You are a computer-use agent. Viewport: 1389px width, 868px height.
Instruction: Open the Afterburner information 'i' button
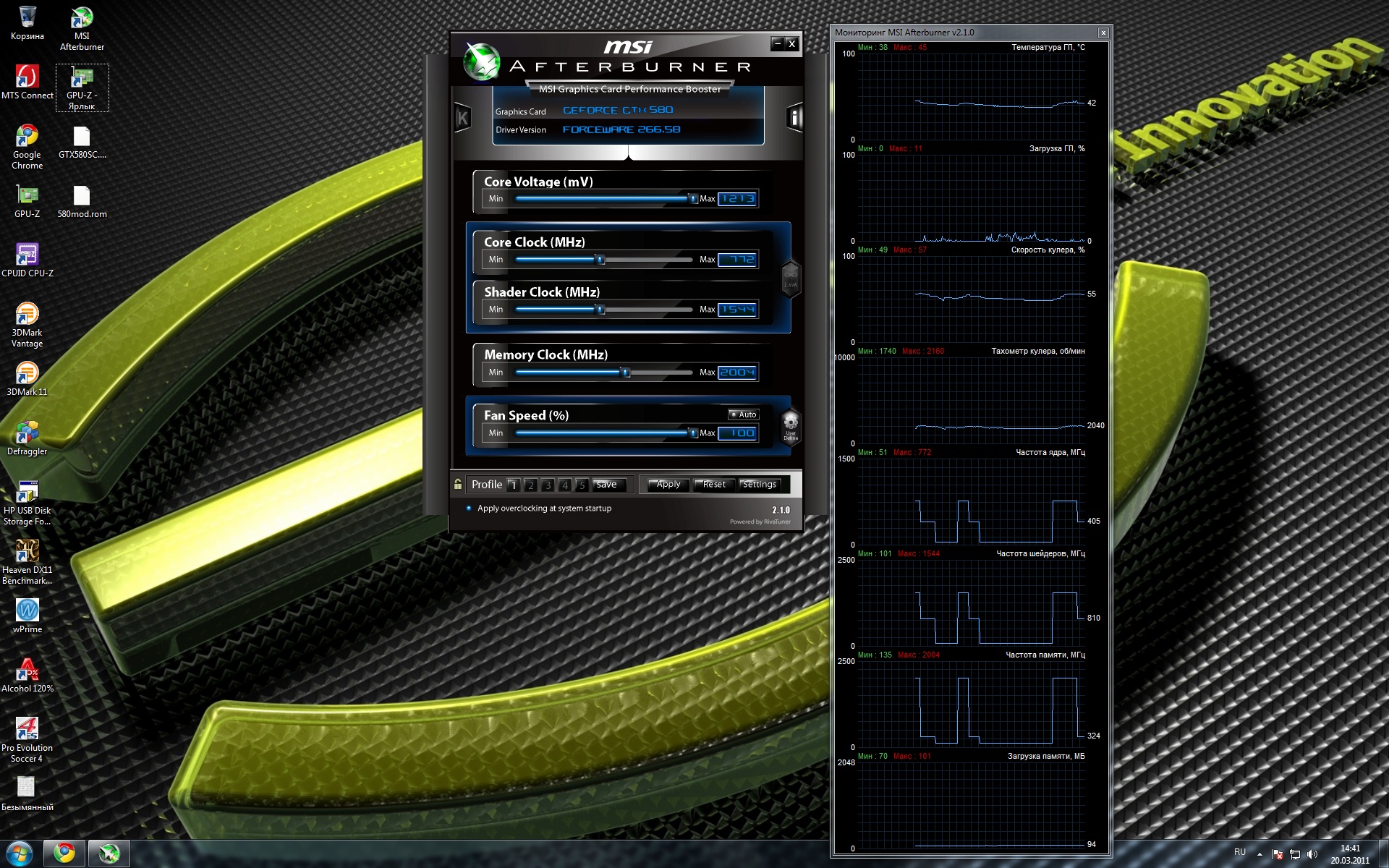(x=794, y=118)
